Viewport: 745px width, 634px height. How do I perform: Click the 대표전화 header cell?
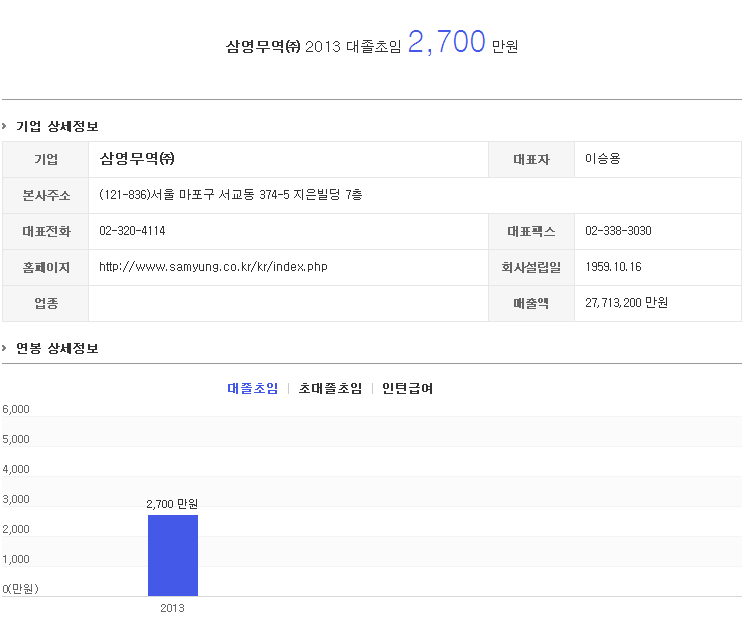pyautogui.click(x=46, y=231)
